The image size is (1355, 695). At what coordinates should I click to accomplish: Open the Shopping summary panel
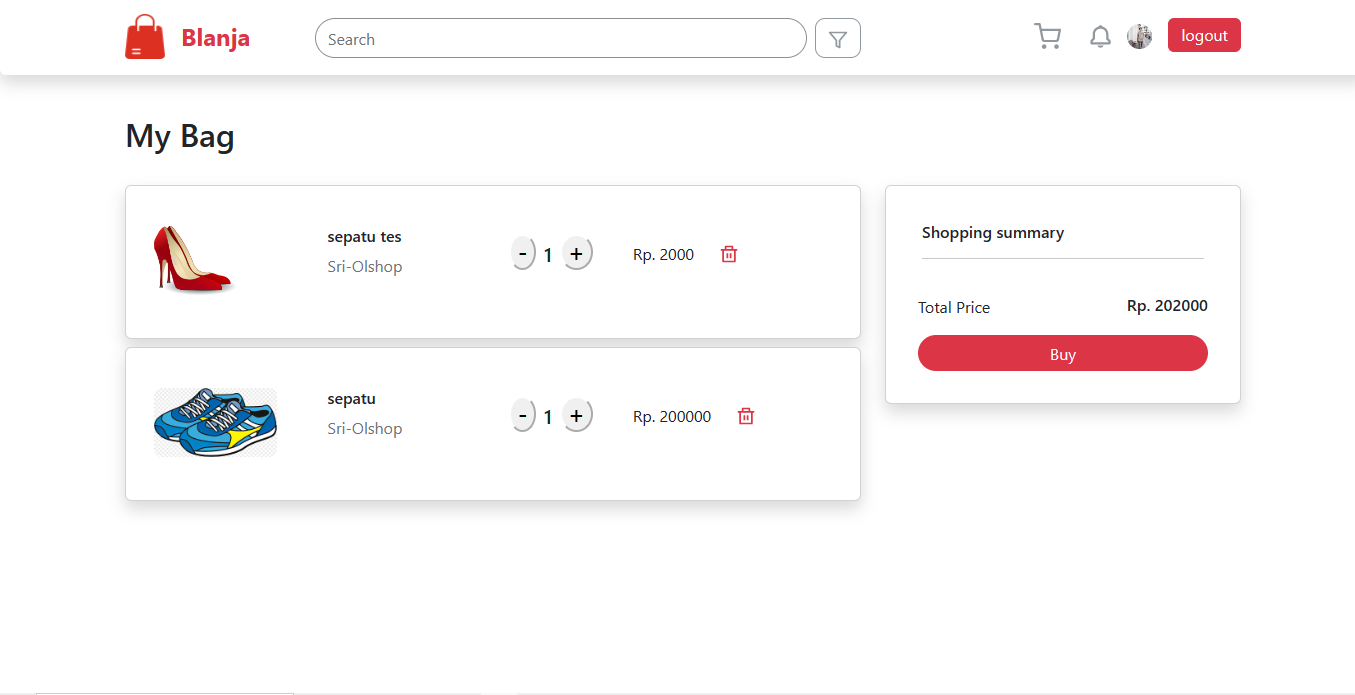(x=993, y=232)
